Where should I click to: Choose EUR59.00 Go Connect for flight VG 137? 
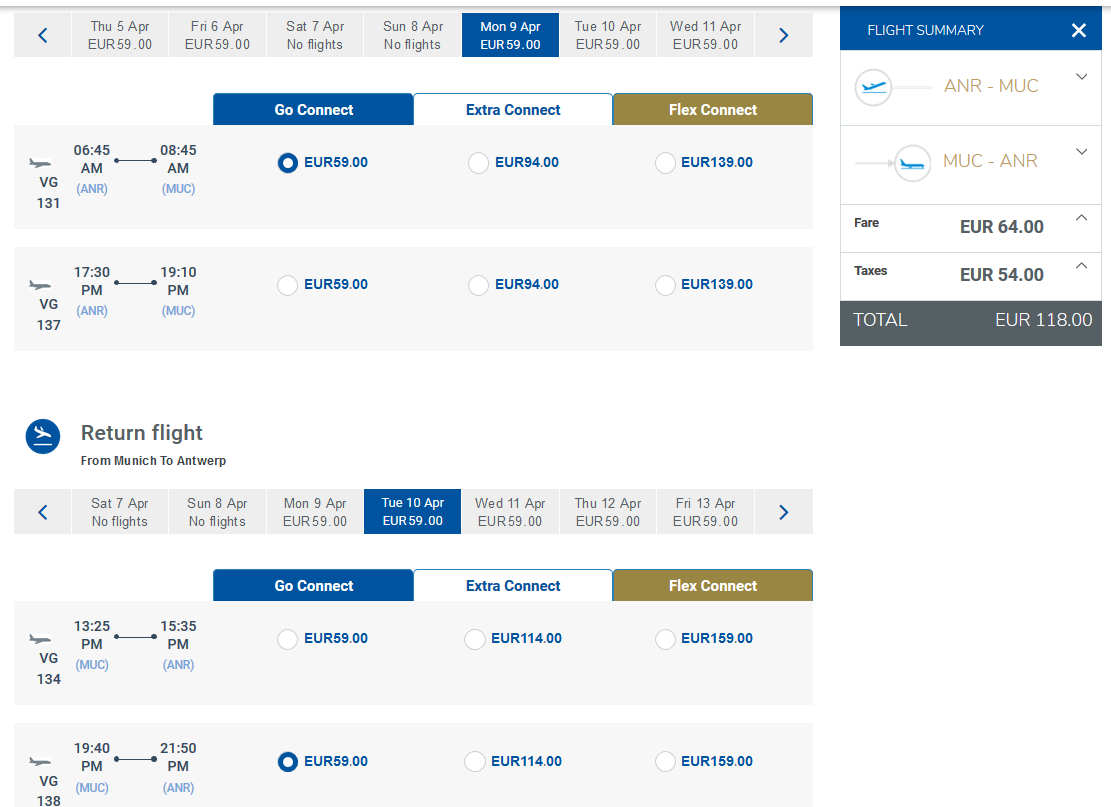coord(287,285)
